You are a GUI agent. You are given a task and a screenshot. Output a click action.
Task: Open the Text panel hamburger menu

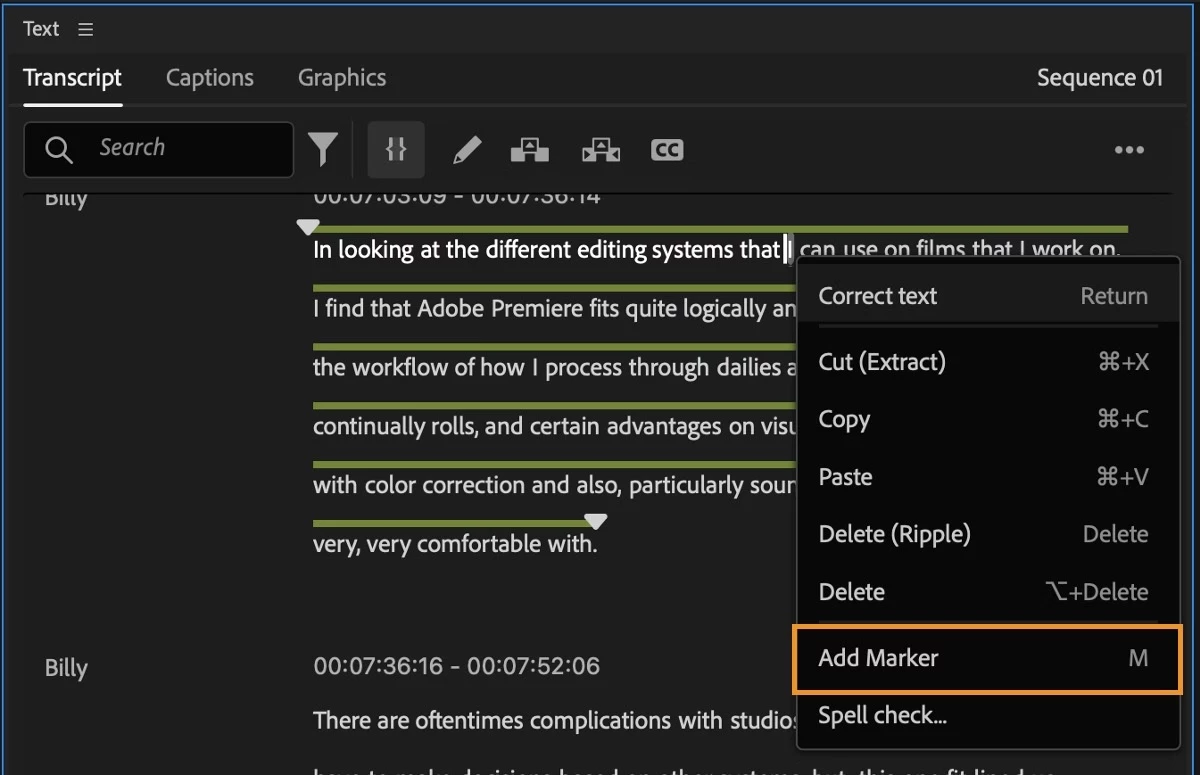pos(86,30)
